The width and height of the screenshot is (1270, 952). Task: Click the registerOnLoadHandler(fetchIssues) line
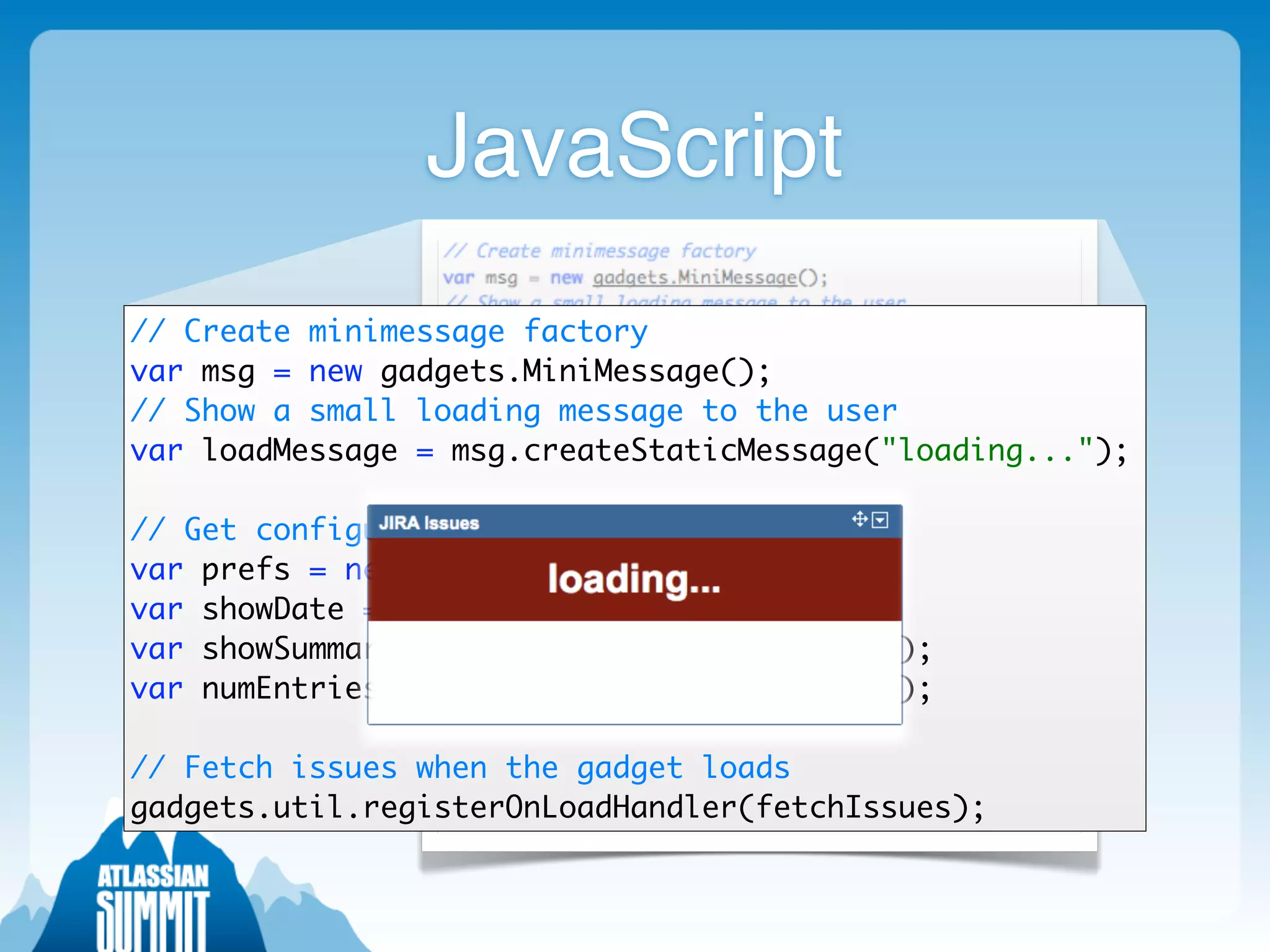(x=557, y=808)
